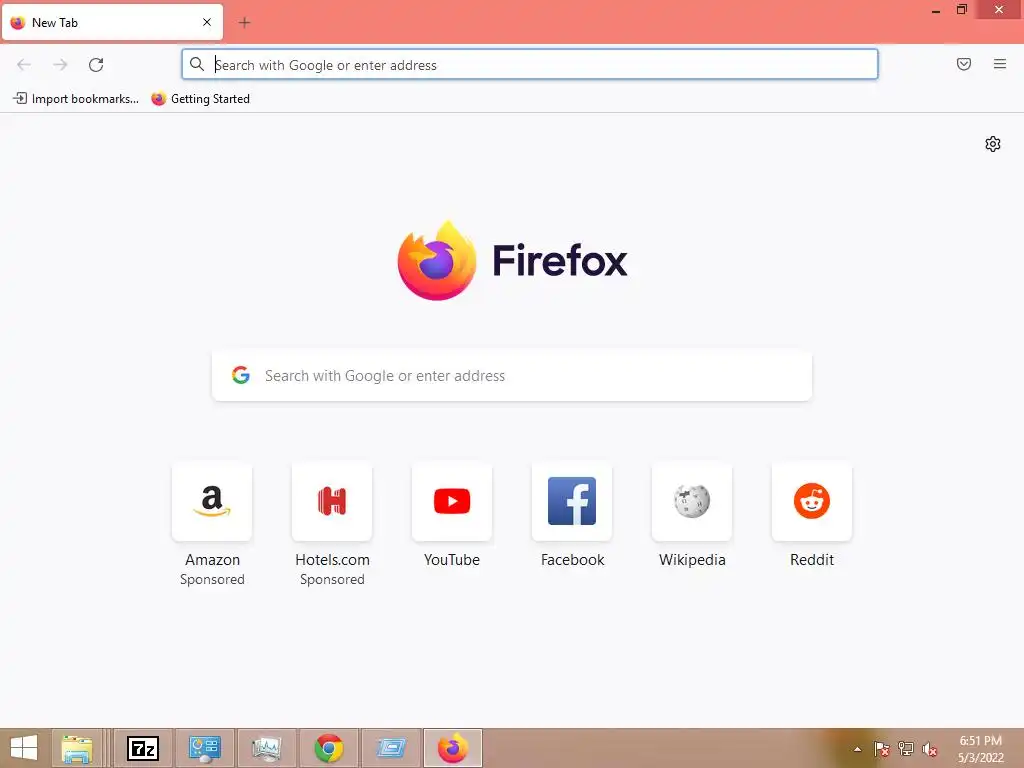Image resolution: width=1024 pixels, height=768 pixels.
Task: Click Firefox icon in the taskbar
Action: click(x=453, y=748)
